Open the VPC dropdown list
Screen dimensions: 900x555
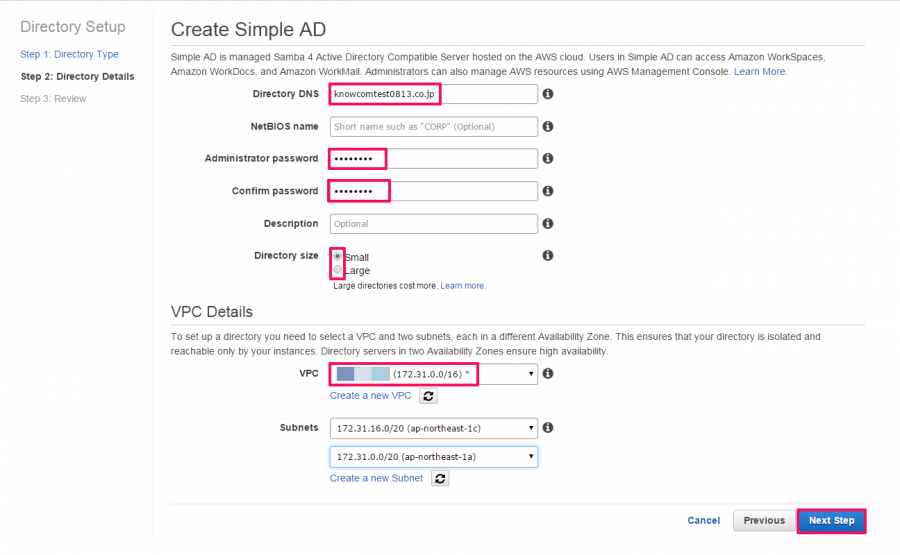(x=433, y=374)
